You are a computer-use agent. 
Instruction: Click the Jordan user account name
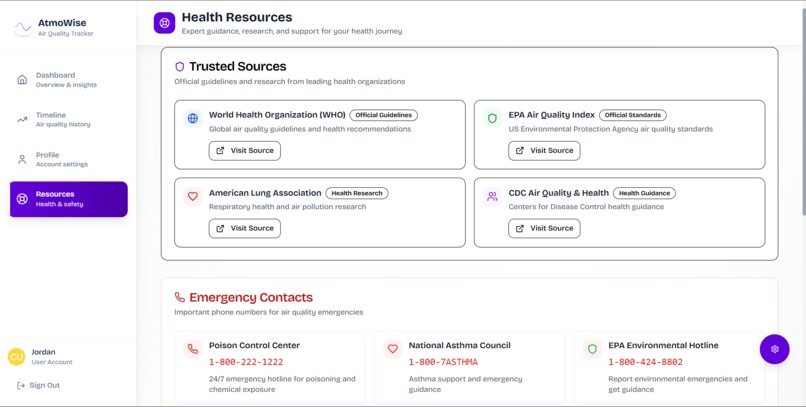click(x=43, y=353)
